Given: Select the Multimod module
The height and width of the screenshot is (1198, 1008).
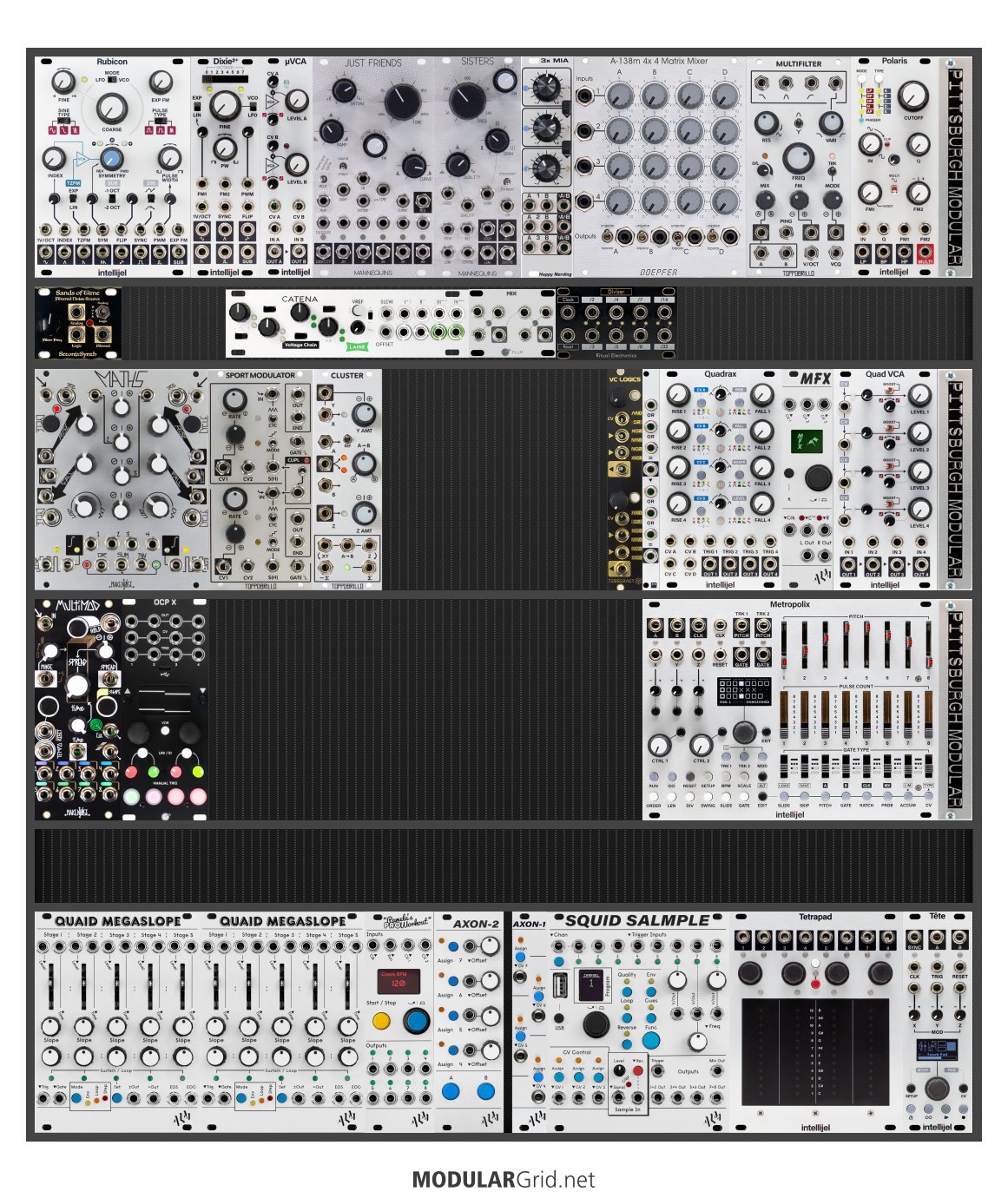Looking at the screenshot, I should (x=78, y=709).
